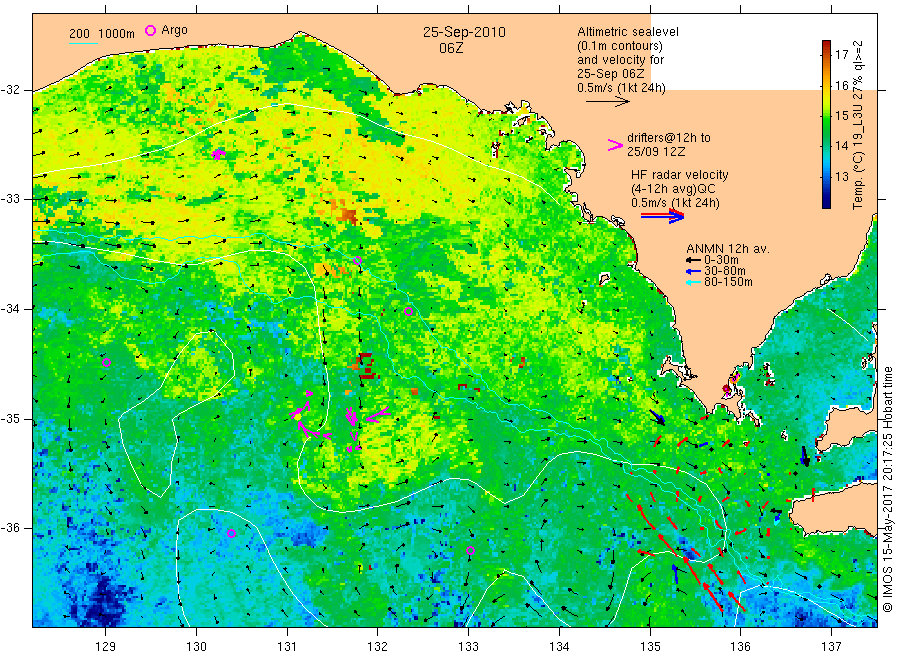Select the Argo float marker near 129°E, 34.5°S

(x=106, y=362)
